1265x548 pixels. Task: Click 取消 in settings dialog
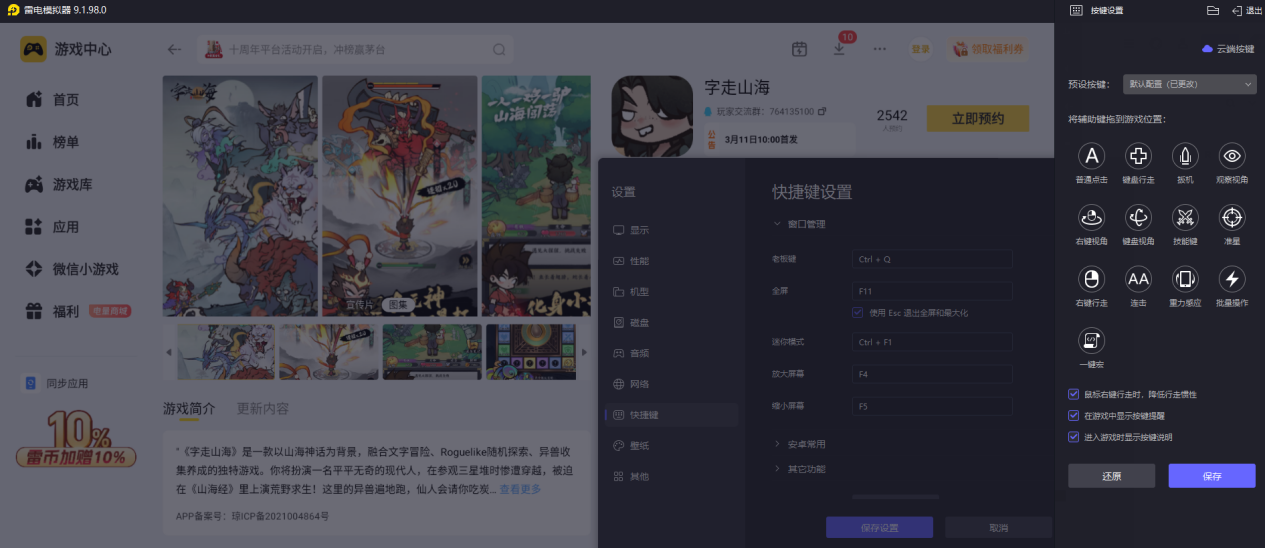[x=998, y=528]
